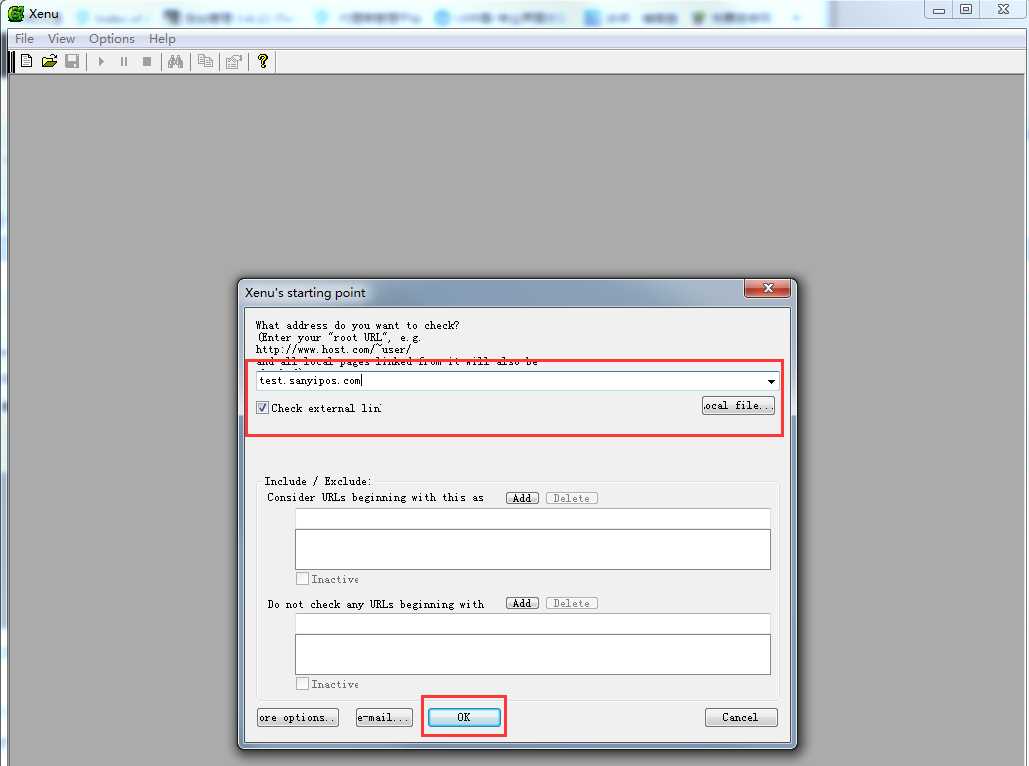The width and height of the screenshot is (1029, 766).
Task: Confirm with the OK button
Action: click(x=464, y=717)
